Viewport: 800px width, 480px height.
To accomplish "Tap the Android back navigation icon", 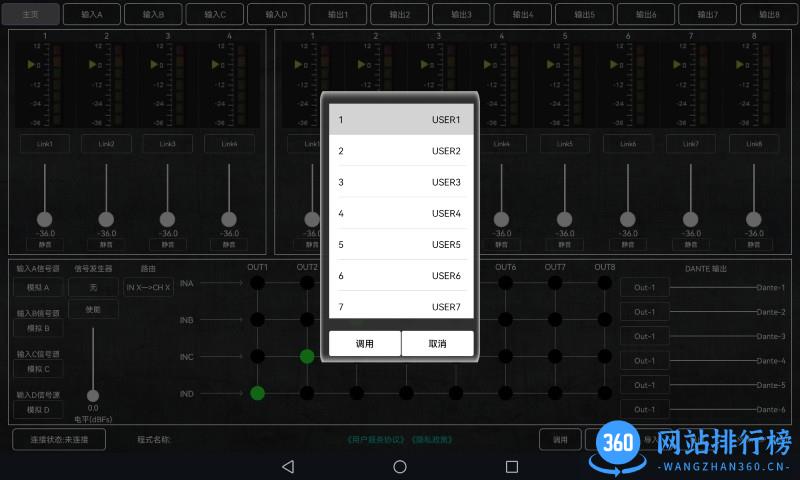I will click(x=288, y=466).
